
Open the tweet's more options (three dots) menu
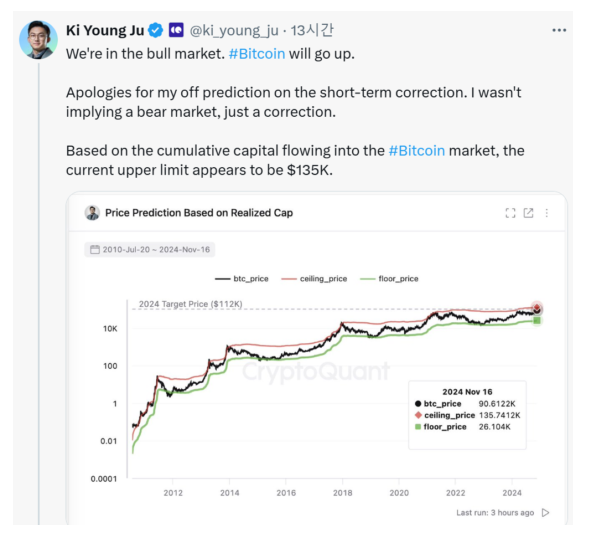(x=559, y=30)
